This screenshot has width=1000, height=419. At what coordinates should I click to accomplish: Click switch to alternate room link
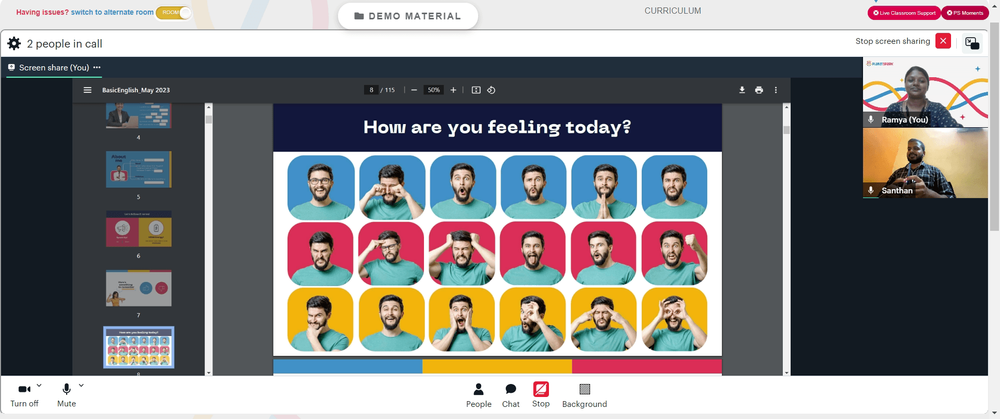112,13
